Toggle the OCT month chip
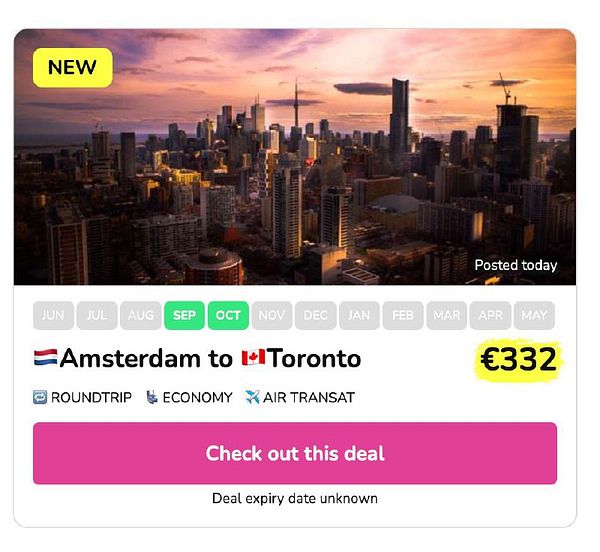 [228, 315]
